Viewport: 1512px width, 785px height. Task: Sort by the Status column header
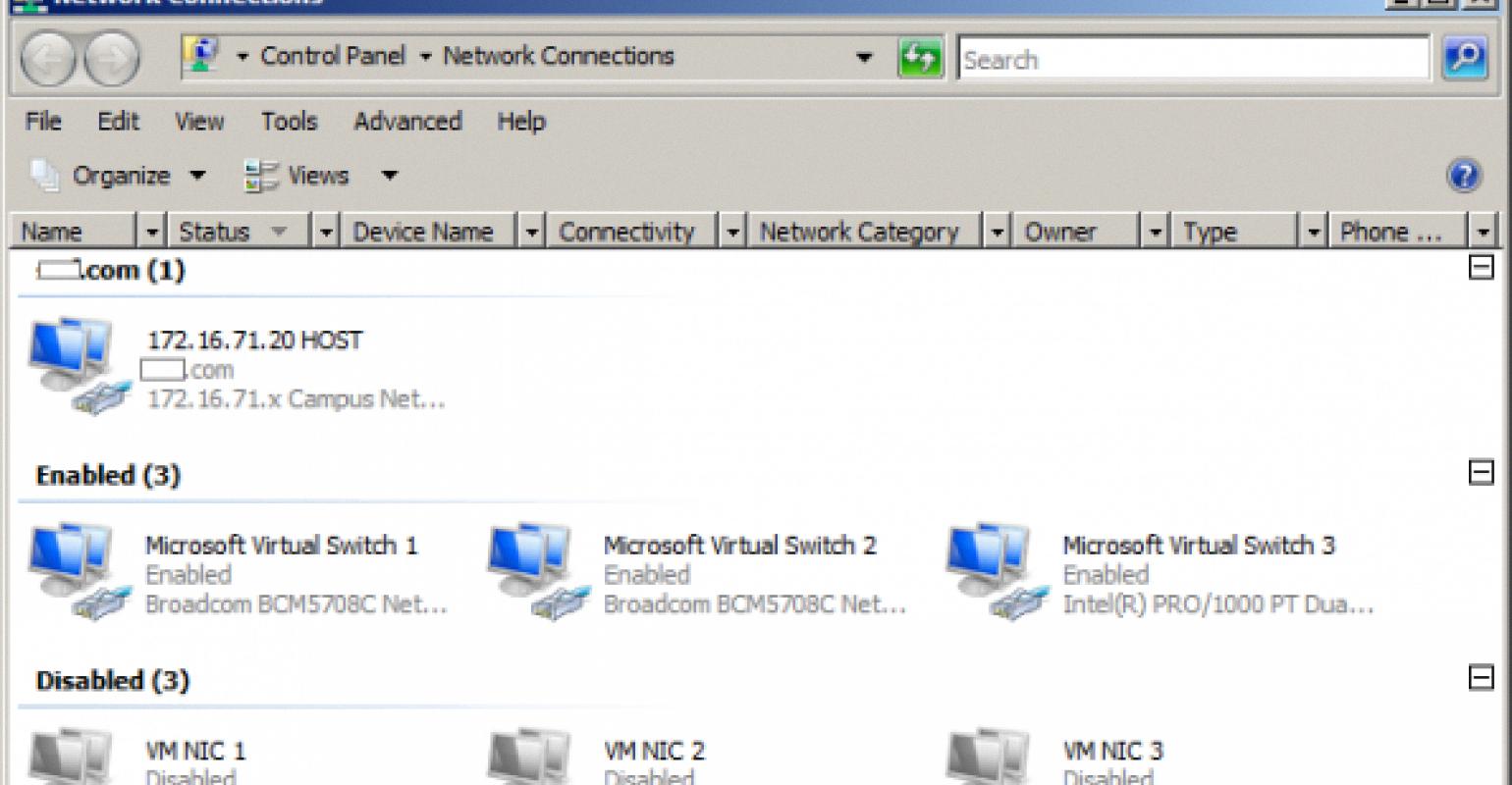(x=214, y=233)
